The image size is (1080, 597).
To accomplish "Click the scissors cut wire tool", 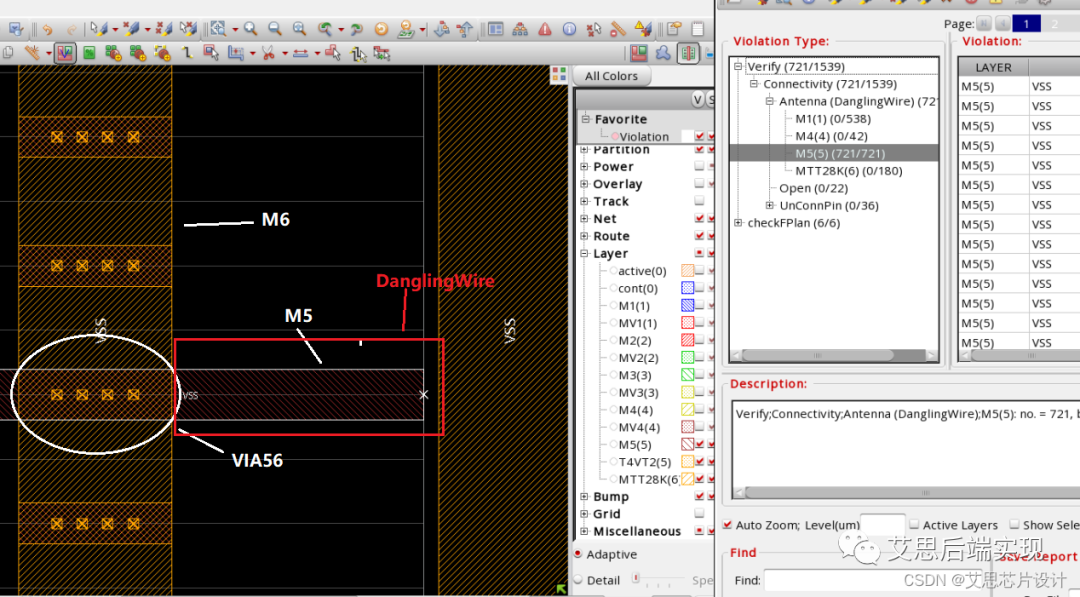I will 268,53.
